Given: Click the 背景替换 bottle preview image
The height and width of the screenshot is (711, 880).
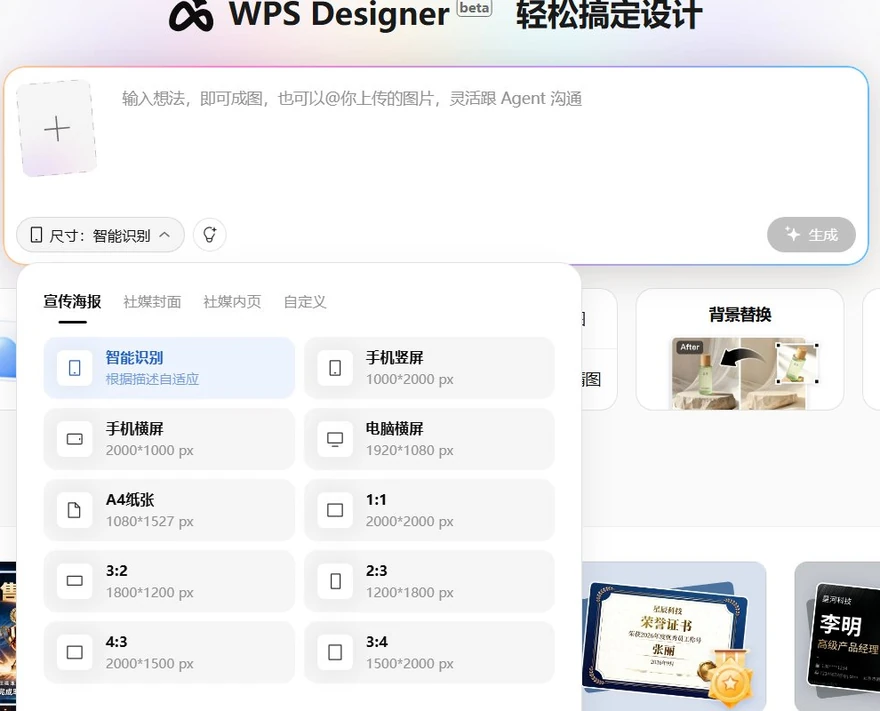Looking at the screenshot, I should click(745, 373).
